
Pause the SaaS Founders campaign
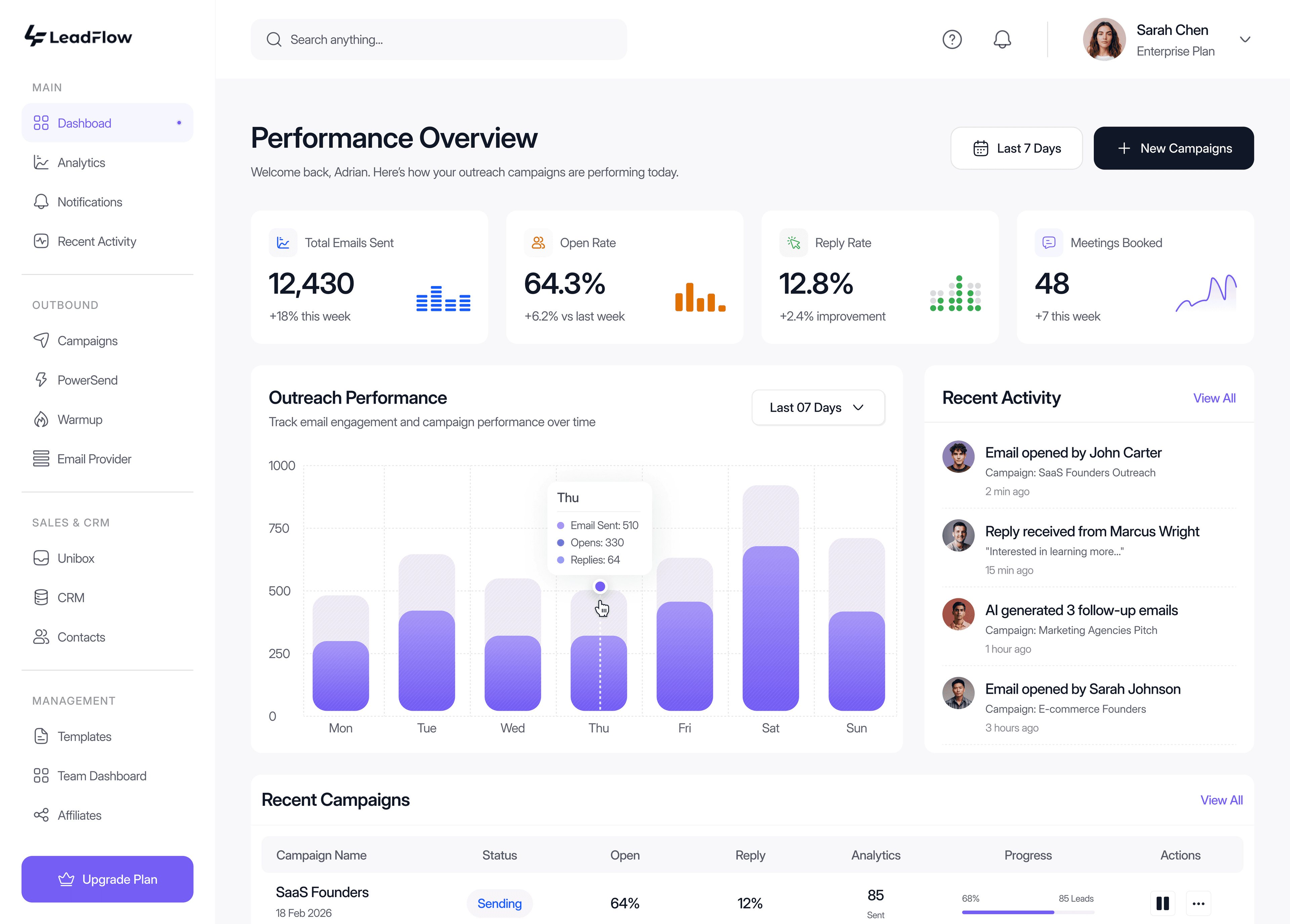click(x=1163, y=904)
